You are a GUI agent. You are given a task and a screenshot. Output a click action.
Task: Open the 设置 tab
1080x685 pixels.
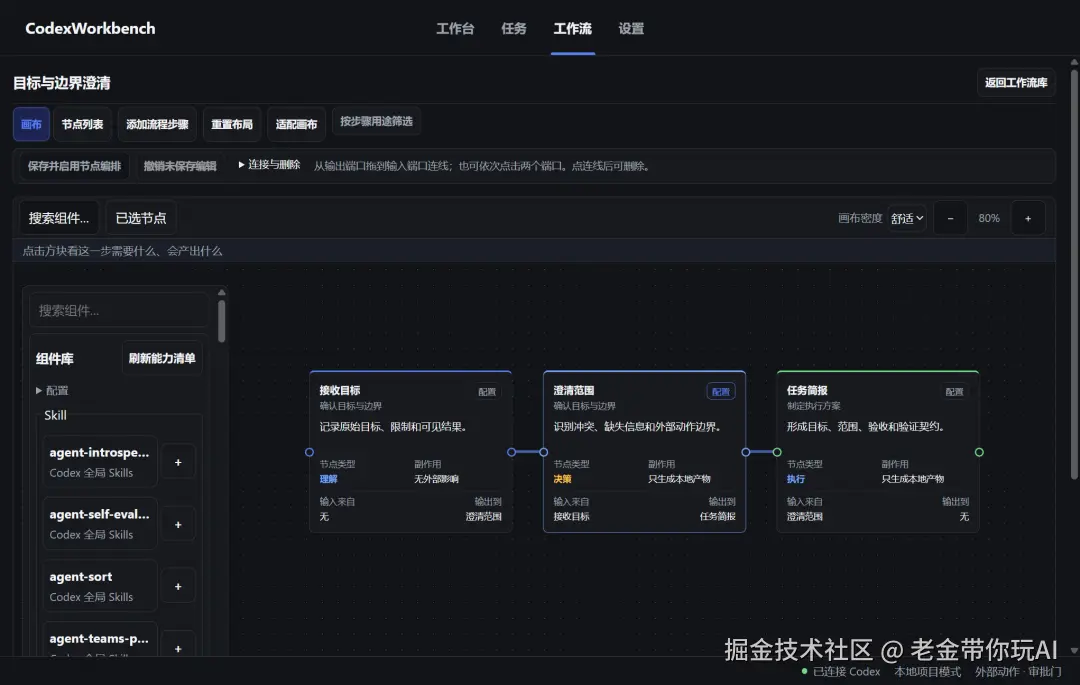pos(631,28)
